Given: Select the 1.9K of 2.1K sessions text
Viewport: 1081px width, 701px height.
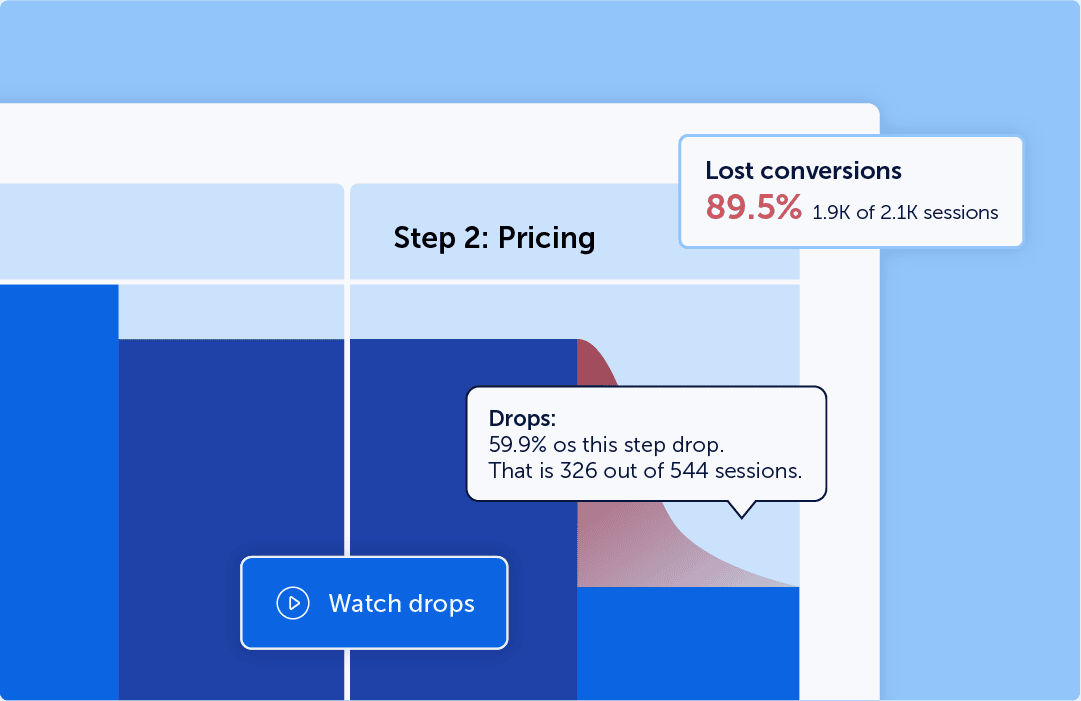Looking at the screenshot, I should tap(905, 212).
